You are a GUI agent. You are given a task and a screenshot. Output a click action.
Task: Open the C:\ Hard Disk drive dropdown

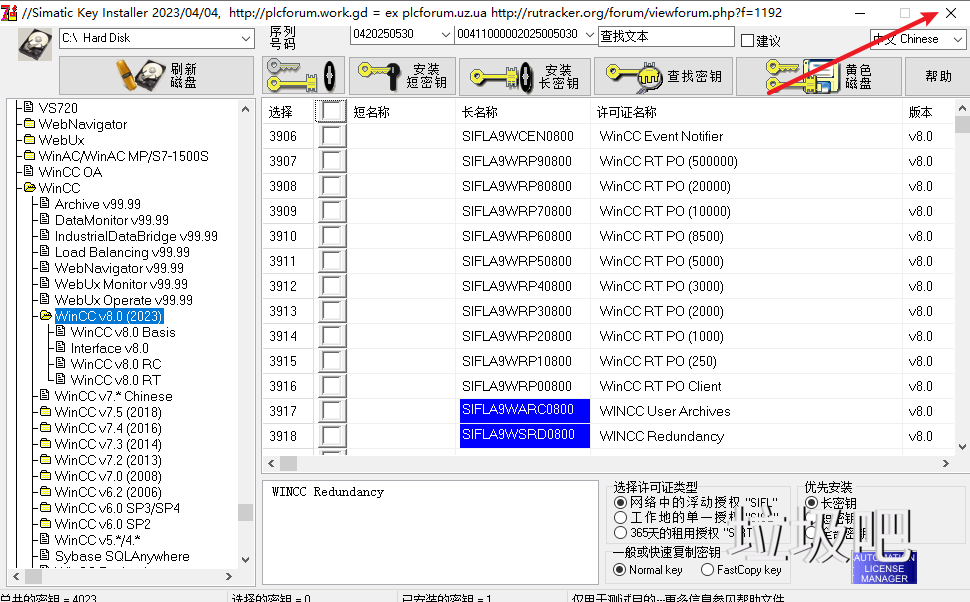pos(246,38)
